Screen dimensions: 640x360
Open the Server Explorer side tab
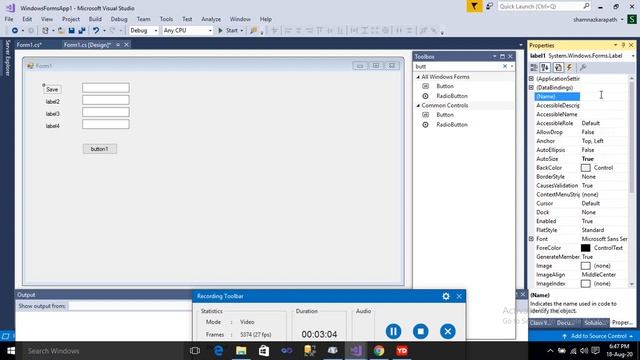click(7, 58)
